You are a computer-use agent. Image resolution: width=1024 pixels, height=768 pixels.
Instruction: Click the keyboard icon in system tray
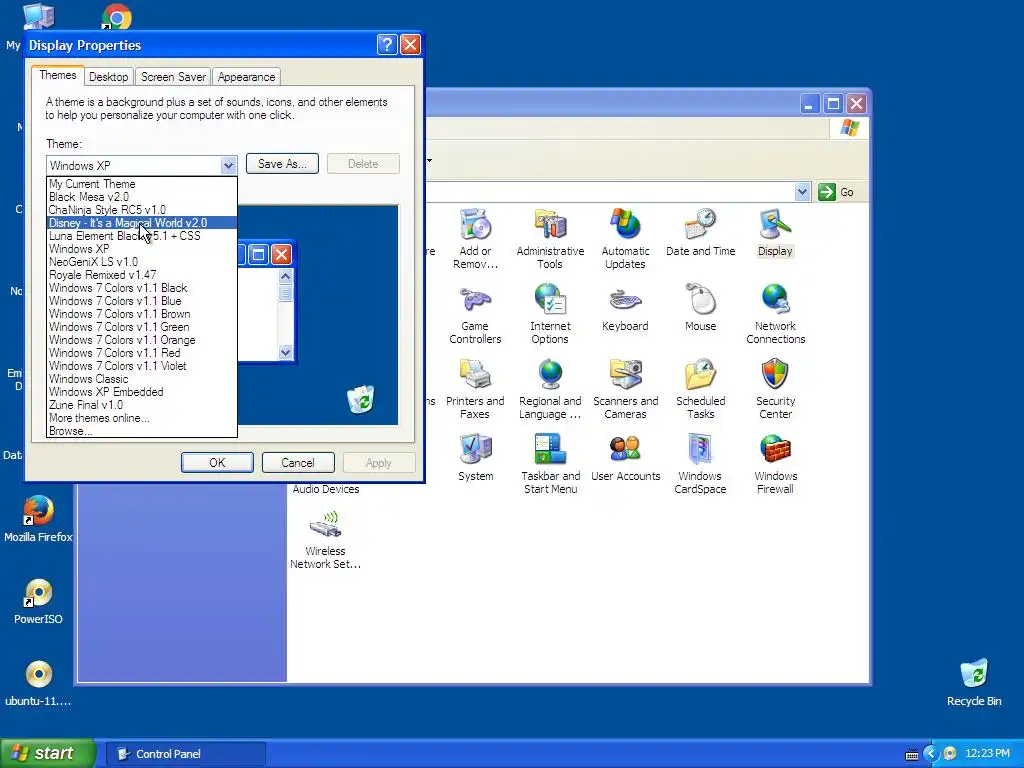pos(912,755)
